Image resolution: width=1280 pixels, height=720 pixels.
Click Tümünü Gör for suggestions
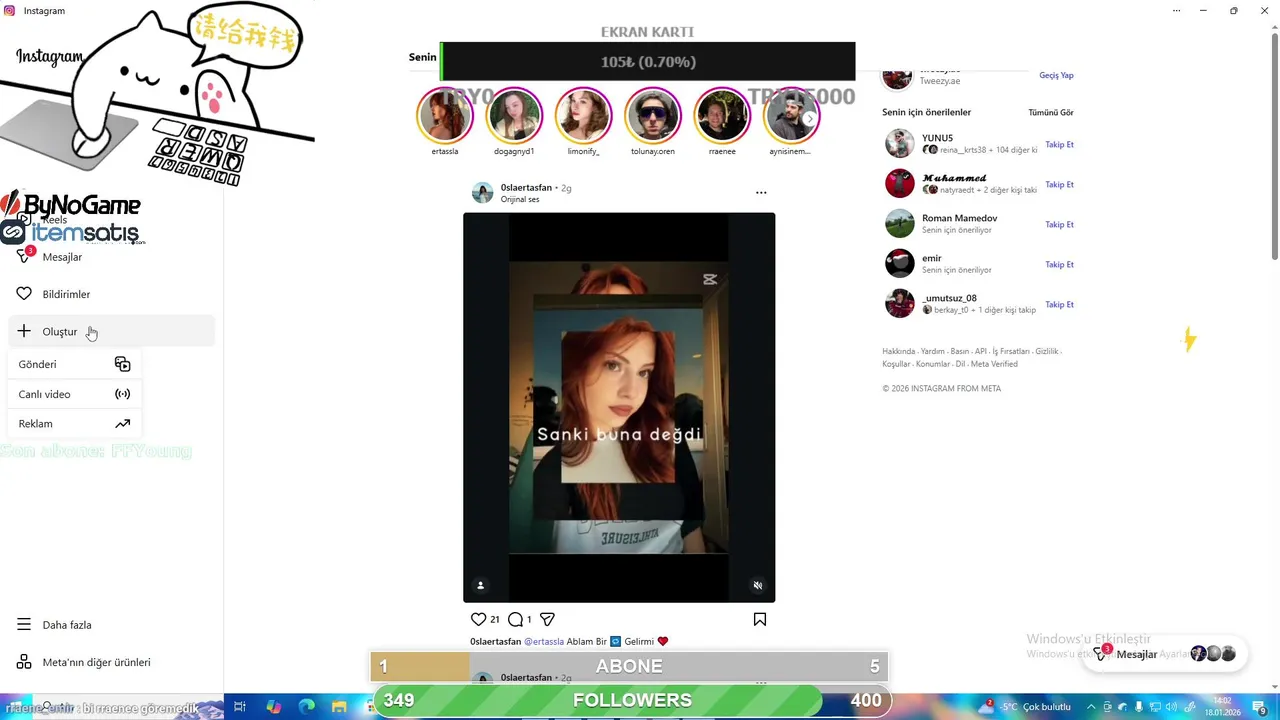tap(1051, 112)
